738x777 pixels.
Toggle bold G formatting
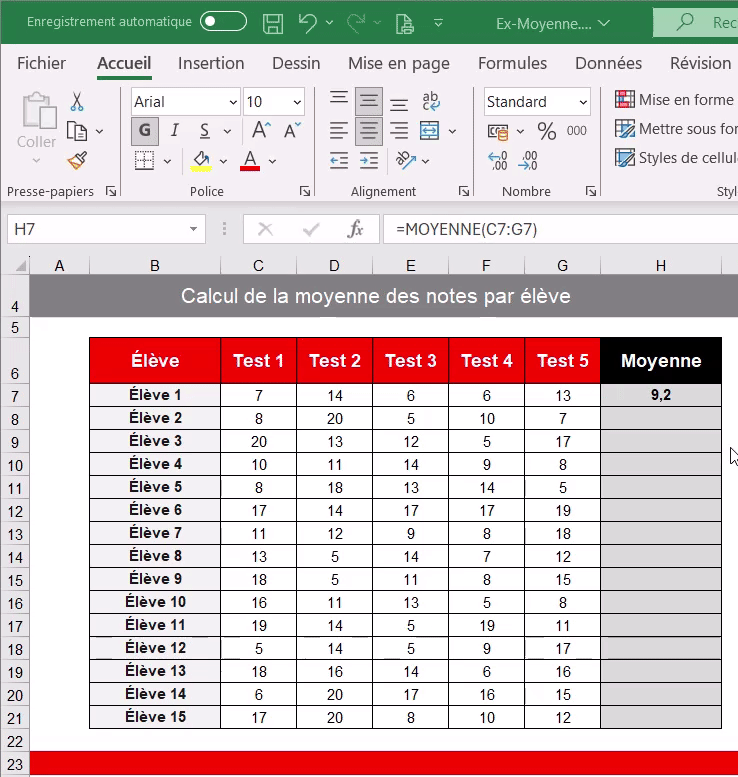pyautogui.click(x=145, y=131)
